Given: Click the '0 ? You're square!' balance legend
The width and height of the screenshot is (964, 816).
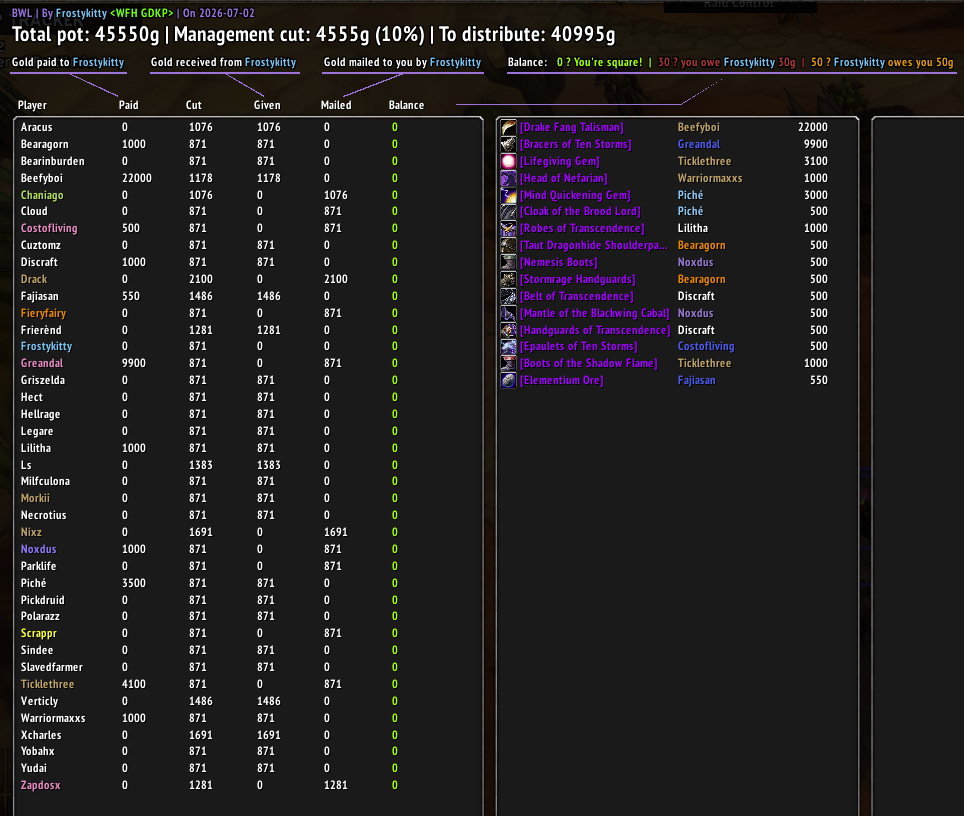Looking at the screenshot, I should (599, 62).
